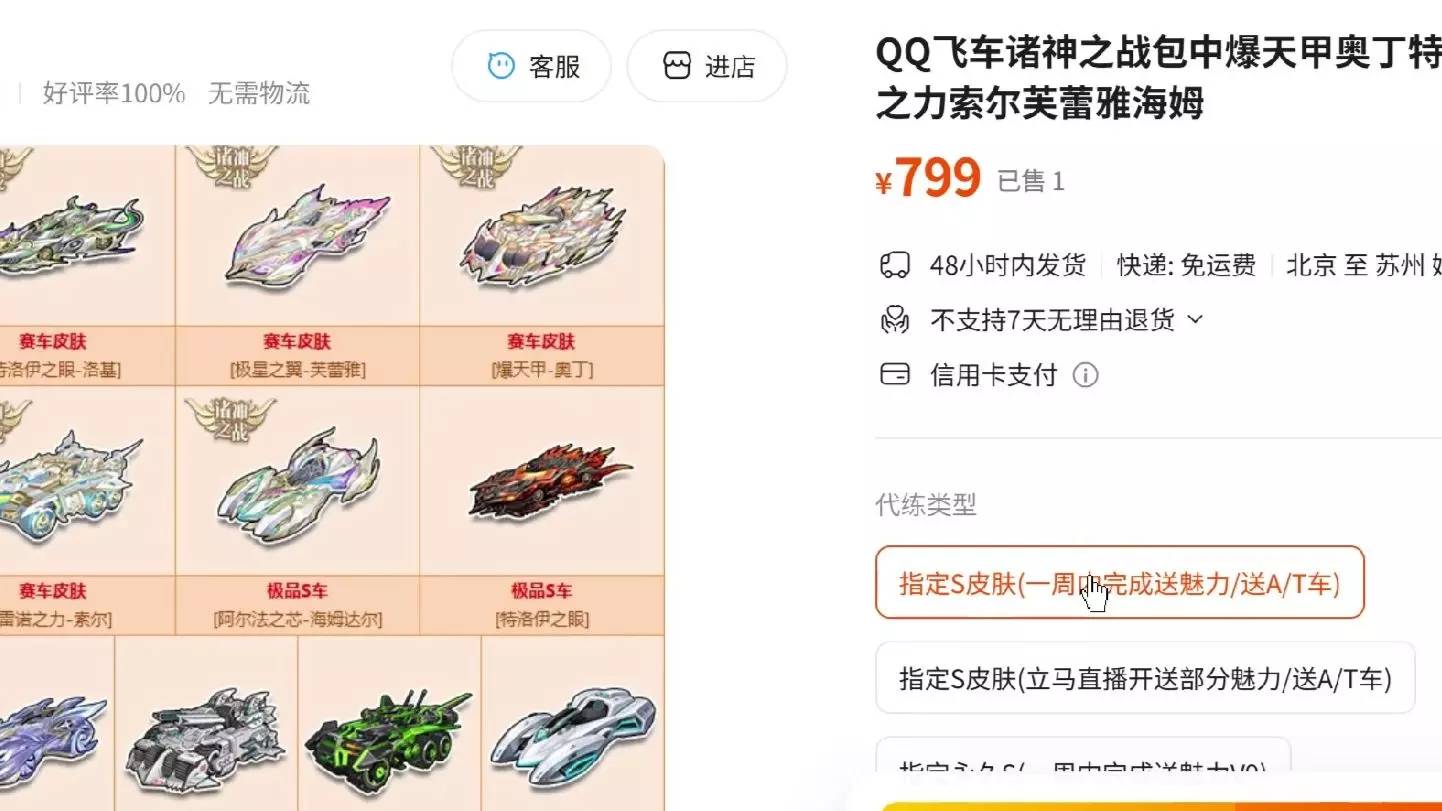Click the info circle beside 信用卡支付

pos(1085,375)
